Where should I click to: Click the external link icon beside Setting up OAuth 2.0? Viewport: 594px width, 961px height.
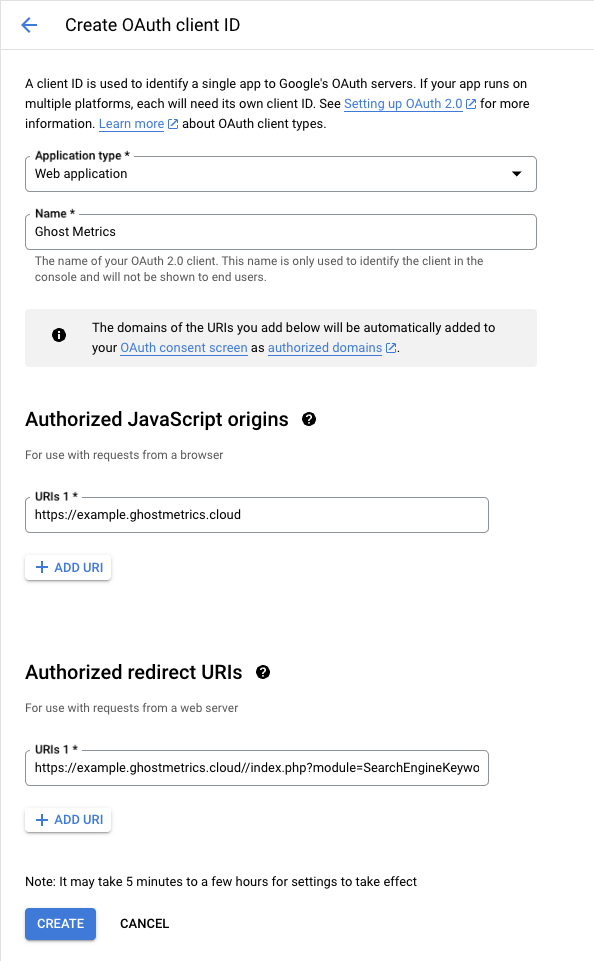click(x=470, y=103)
